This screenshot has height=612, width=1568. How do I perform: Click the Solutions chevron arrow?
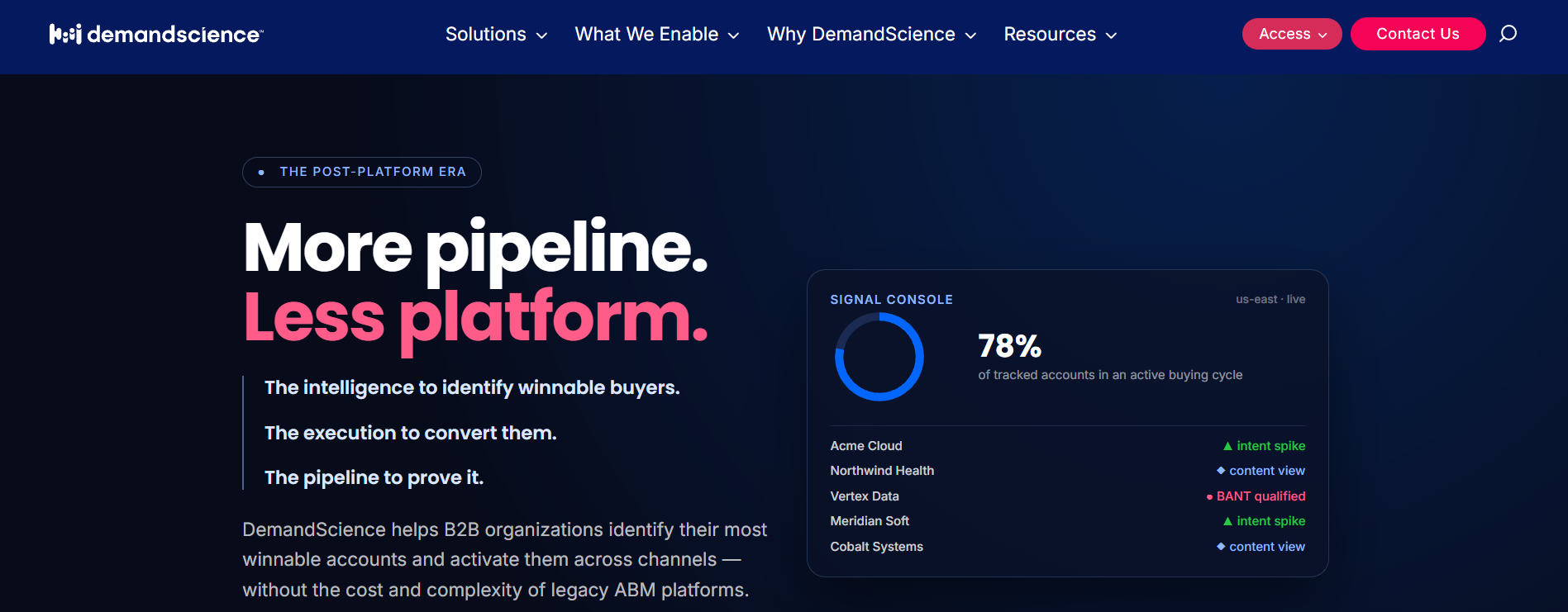pos(541,36)
